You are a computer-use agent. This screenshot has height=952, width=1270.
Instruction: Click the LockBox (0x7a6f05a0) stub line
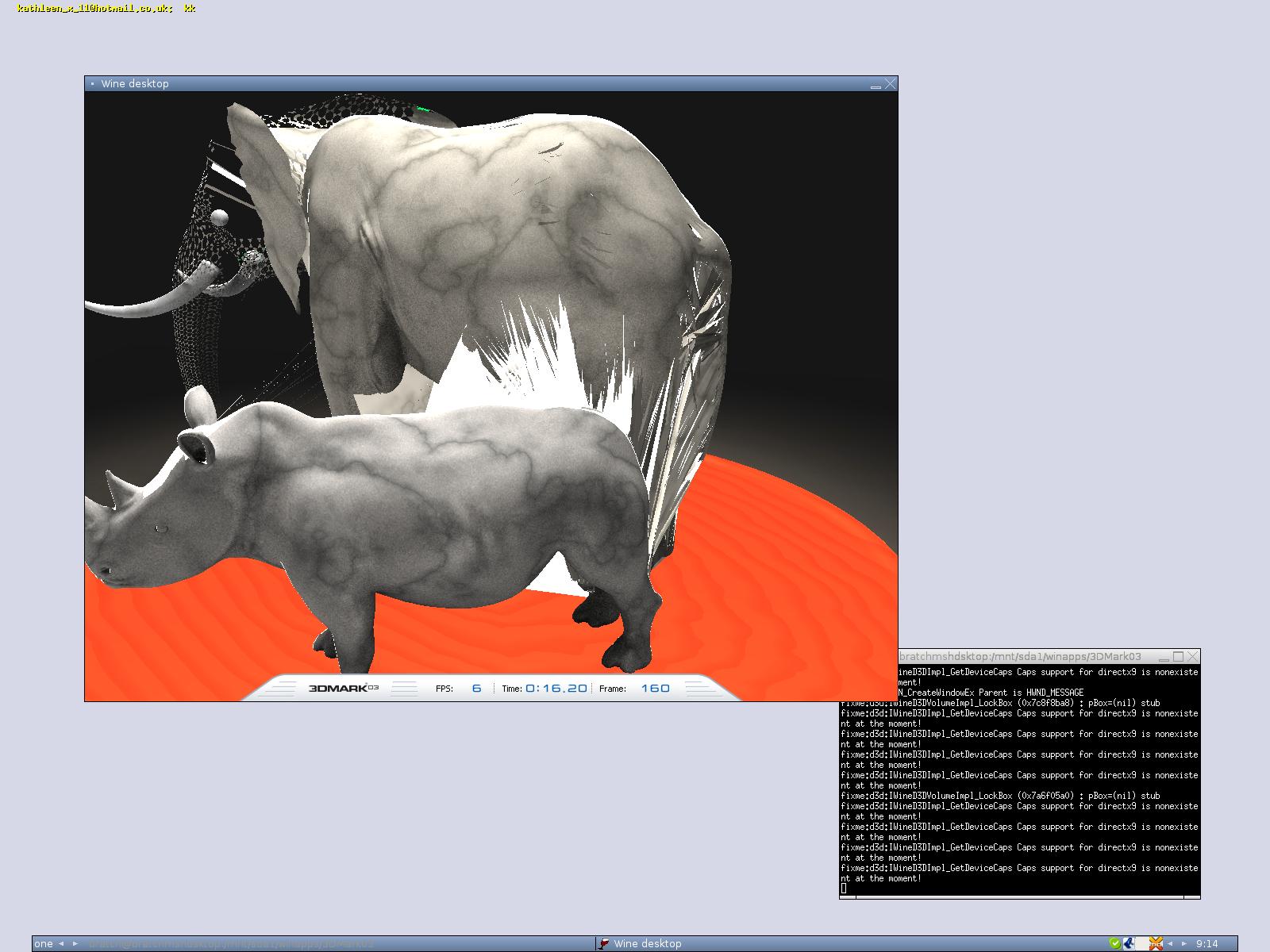pyautogui.click(x=1000, y=796)
